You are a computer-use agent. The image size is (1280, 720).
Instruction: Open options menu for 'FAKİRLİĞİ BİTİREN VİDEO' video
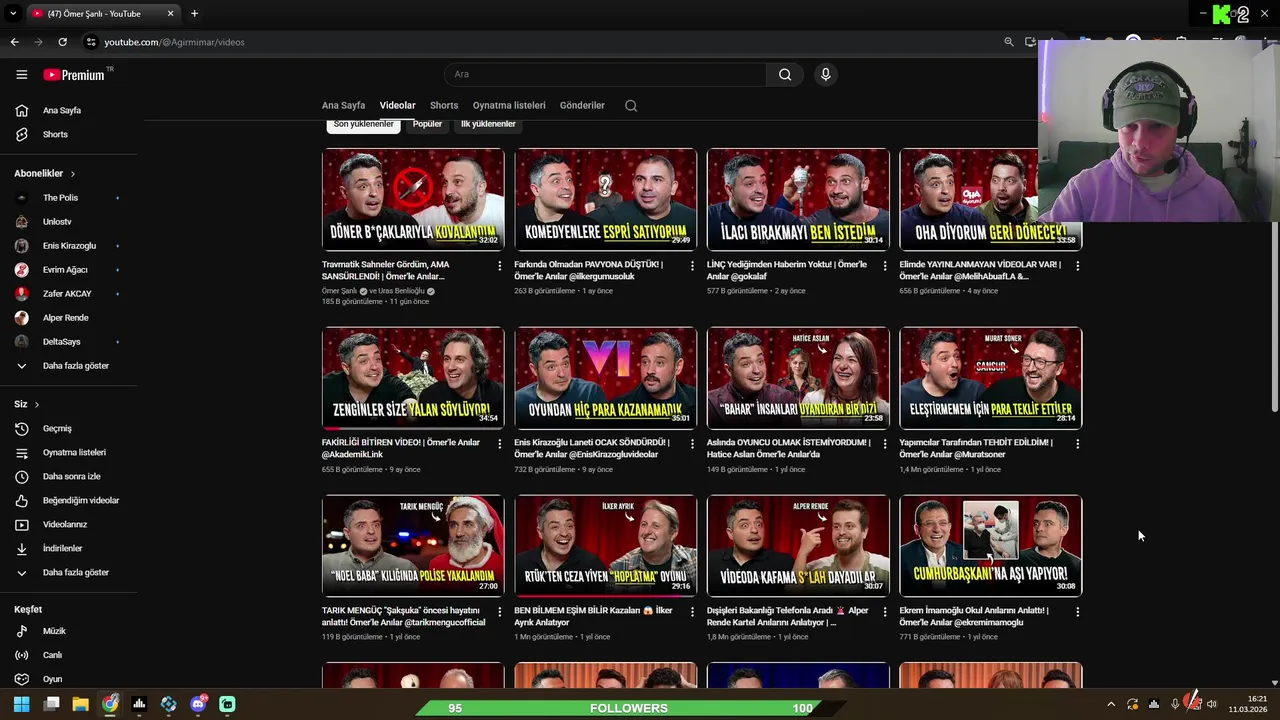tap(500, 444)
